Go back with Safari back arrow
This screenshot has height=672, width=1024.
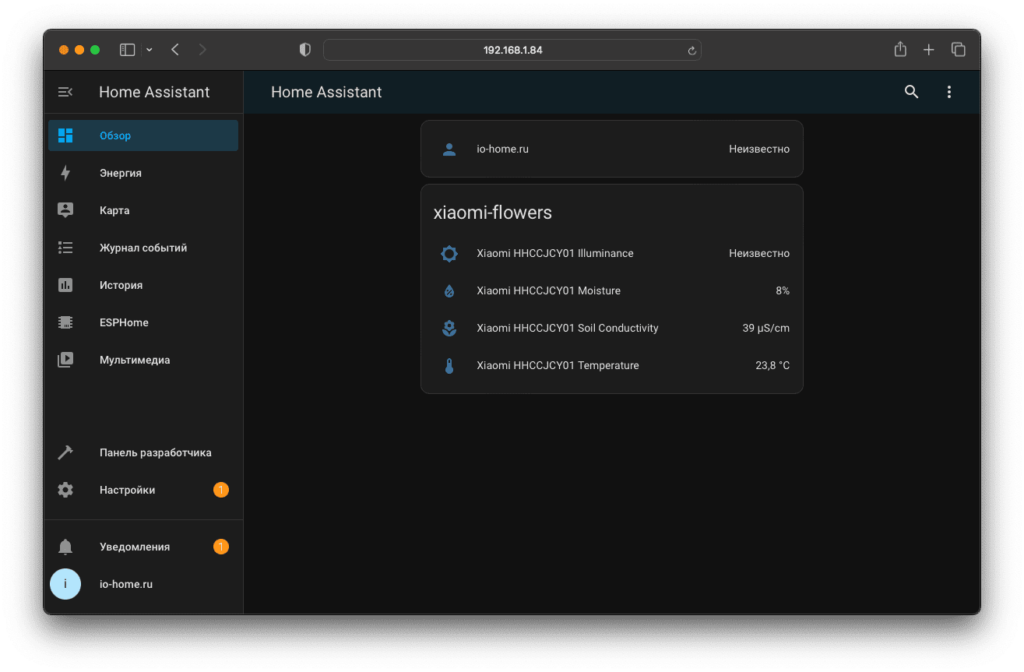(175, 50)
